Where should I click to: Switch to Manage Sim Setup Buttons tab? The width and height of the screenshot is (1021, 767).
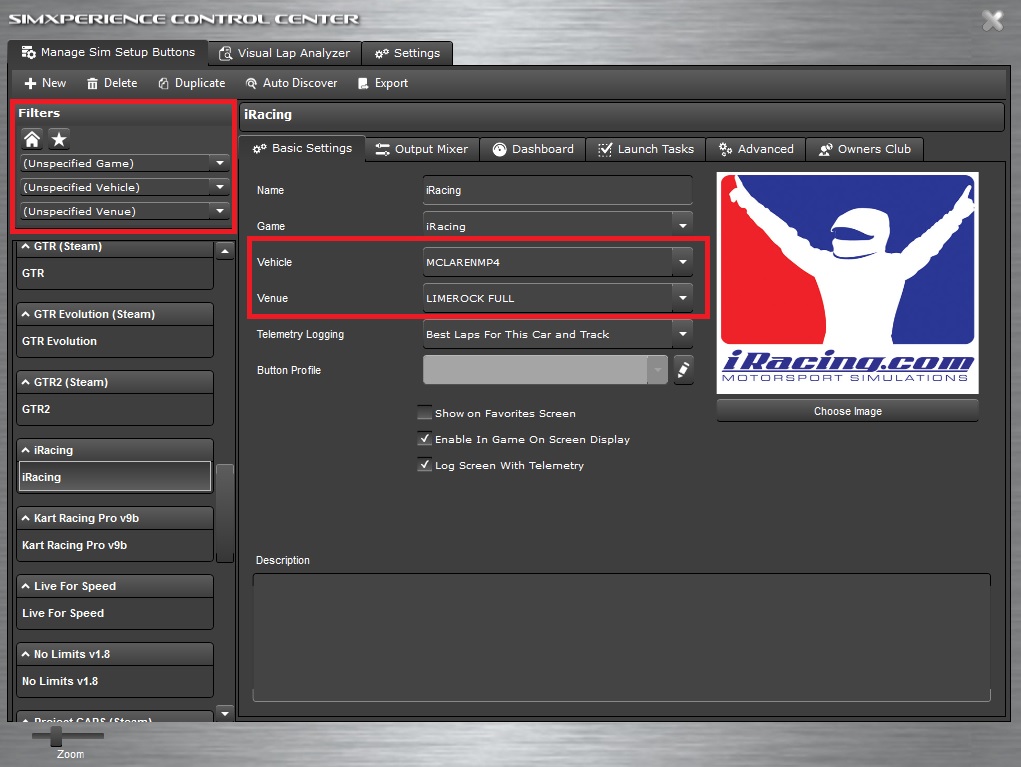coord(108,52)
